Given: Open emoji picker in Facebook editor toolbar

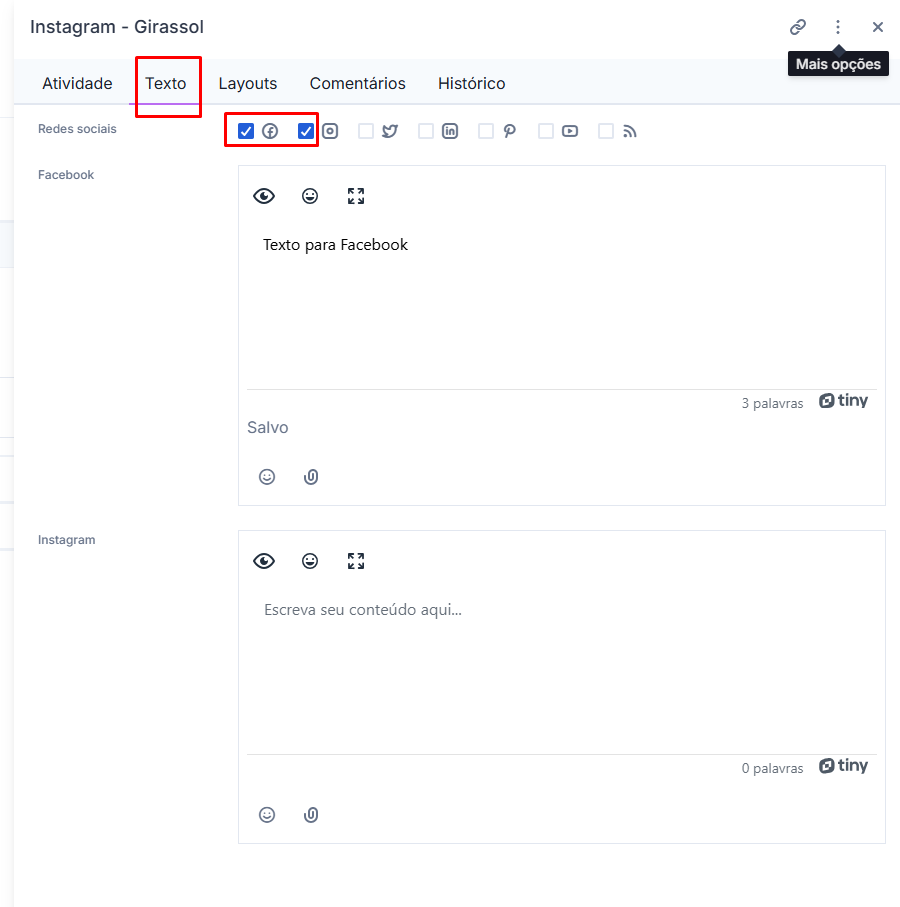Looking at the screenshot, I should point(310,196).
